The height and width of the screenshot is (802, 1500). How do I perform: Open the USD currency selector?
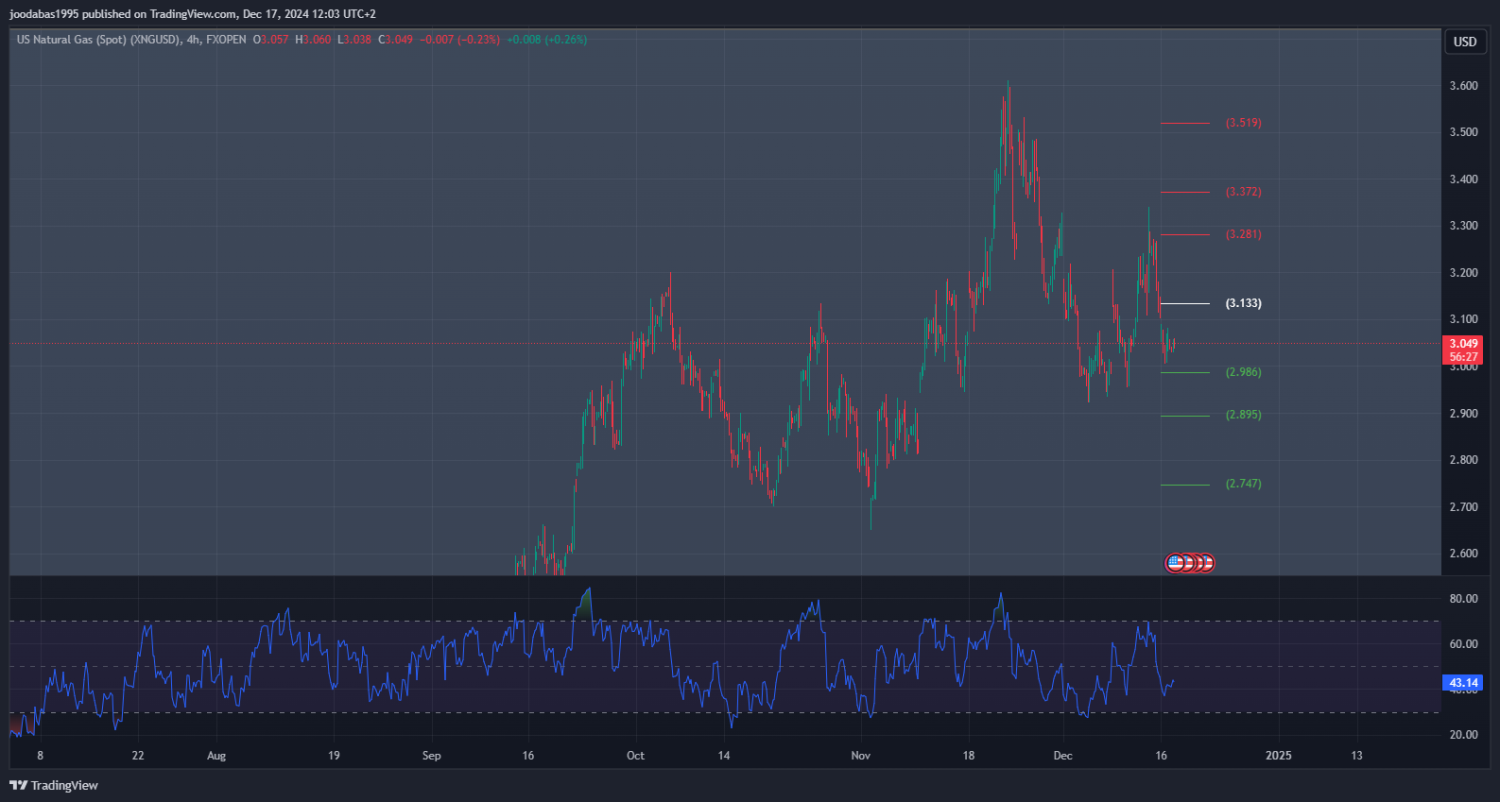tap(1464, 42)
